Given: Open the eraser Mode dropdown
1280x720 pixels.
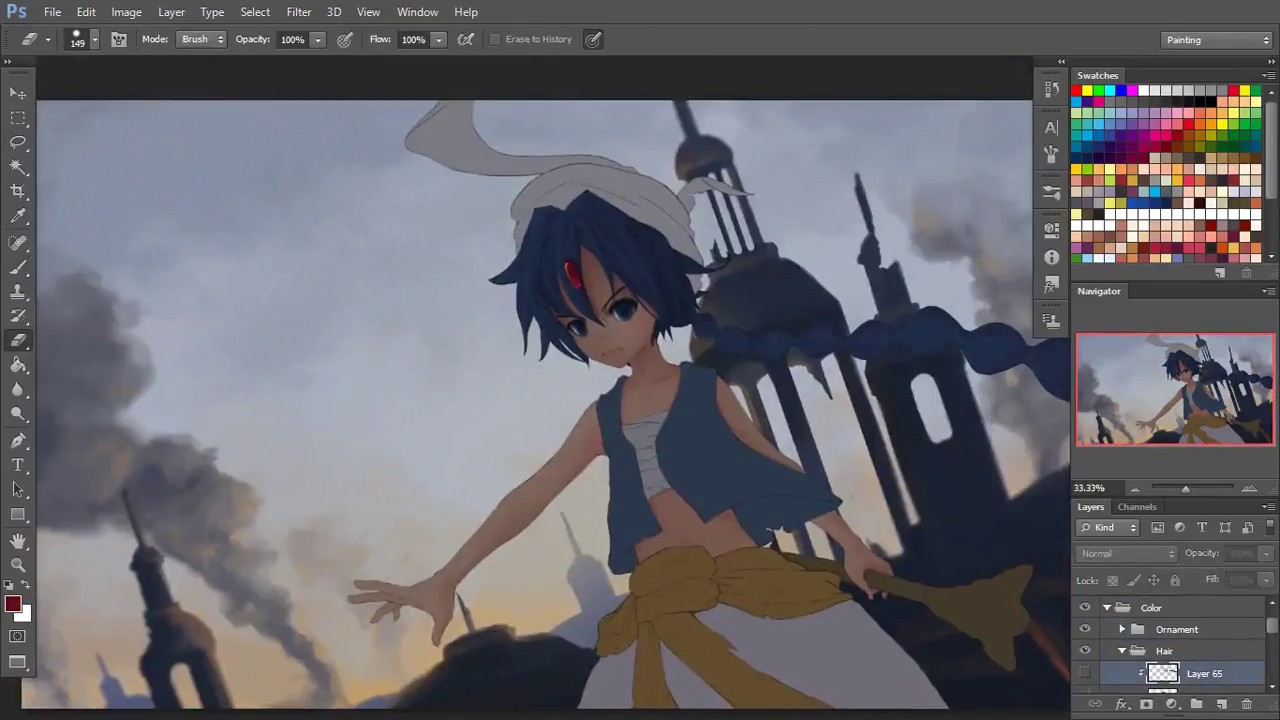Looking at the screenshot, I should coord(201,39).
